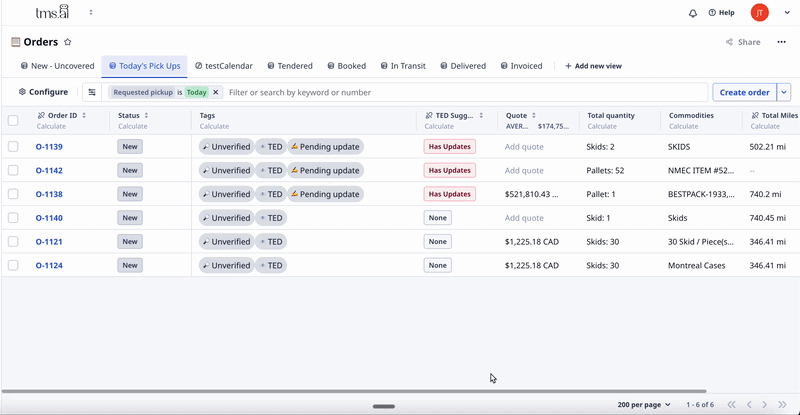The height and width of the screenshot is (415, 800).
Task: Open the Invoiced tab
Action: pos(521,66)
